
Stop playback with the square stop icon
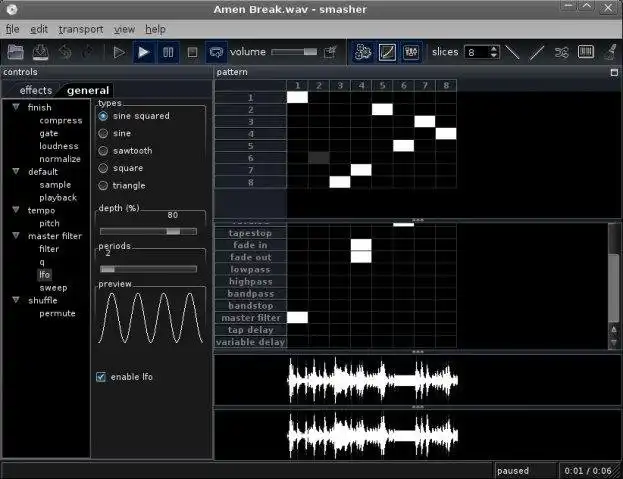(x=192, y=52)
